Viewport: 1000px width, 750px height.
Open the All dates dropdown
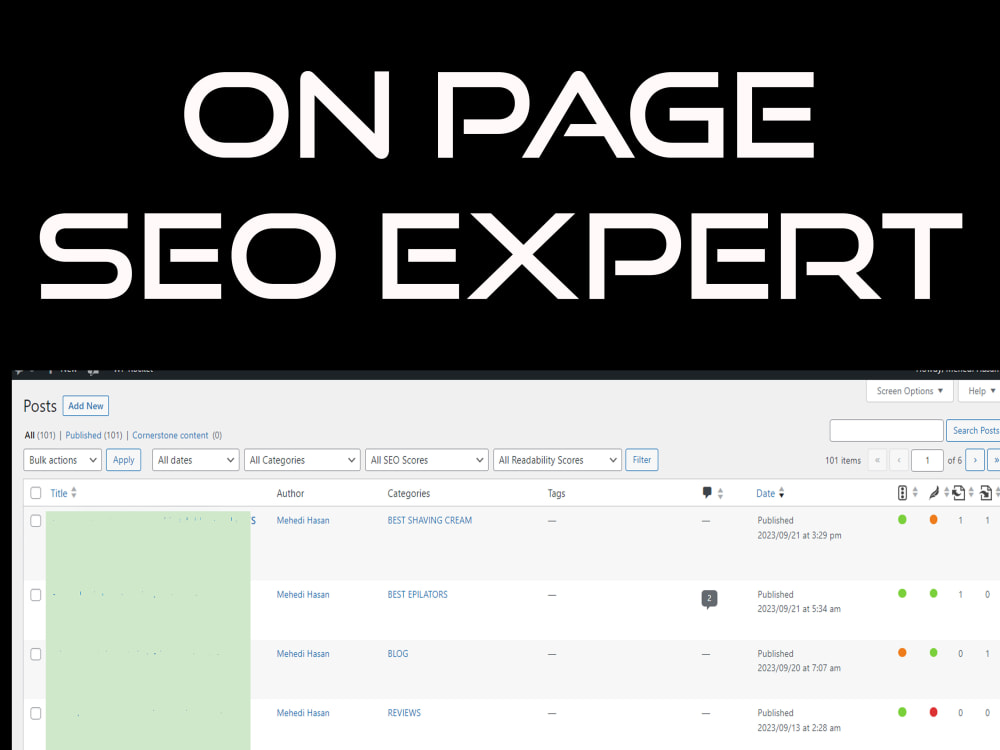pos(195,460)
